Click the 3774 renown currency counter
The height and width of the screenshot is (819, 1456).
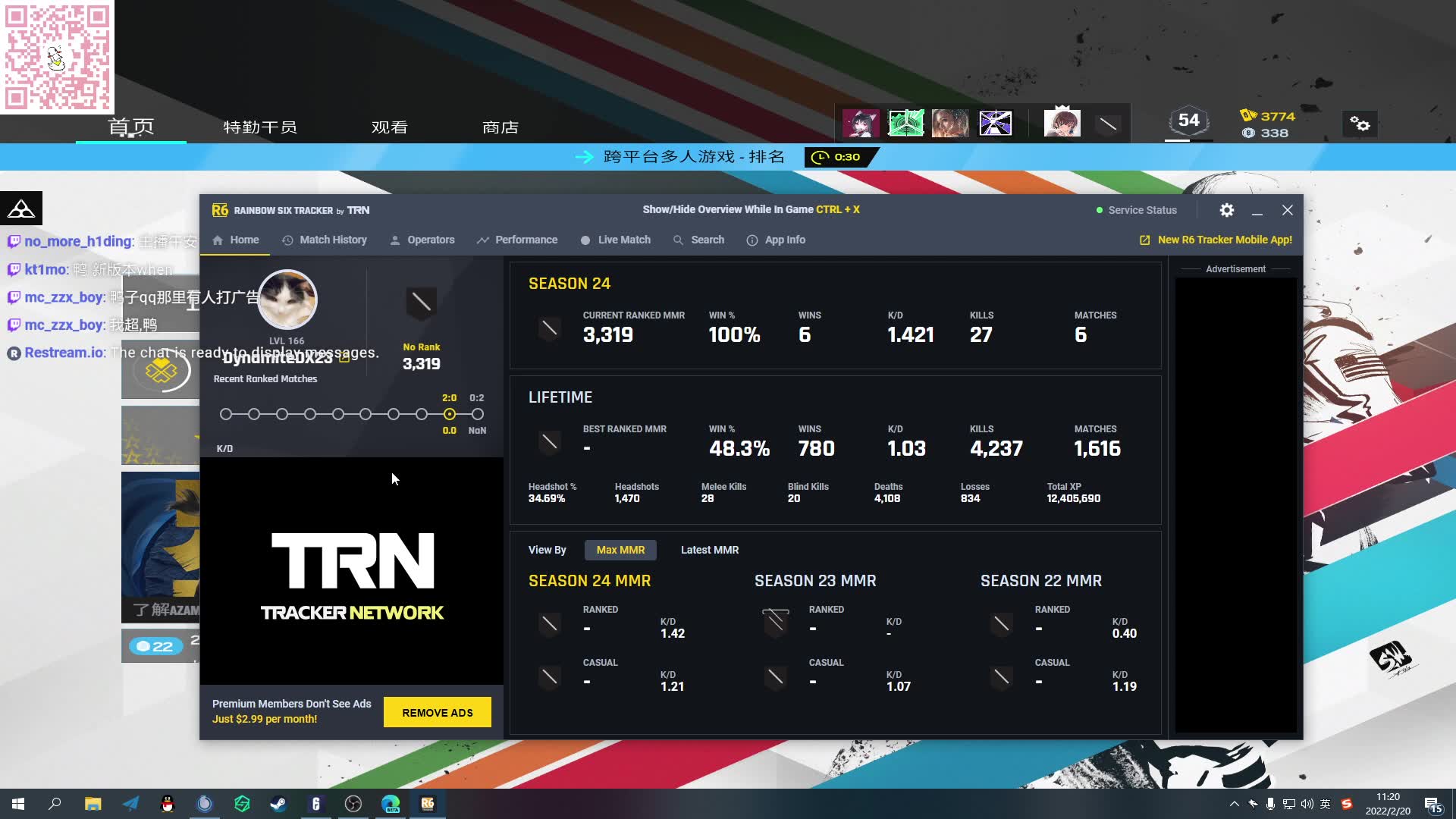(1268, 116)
